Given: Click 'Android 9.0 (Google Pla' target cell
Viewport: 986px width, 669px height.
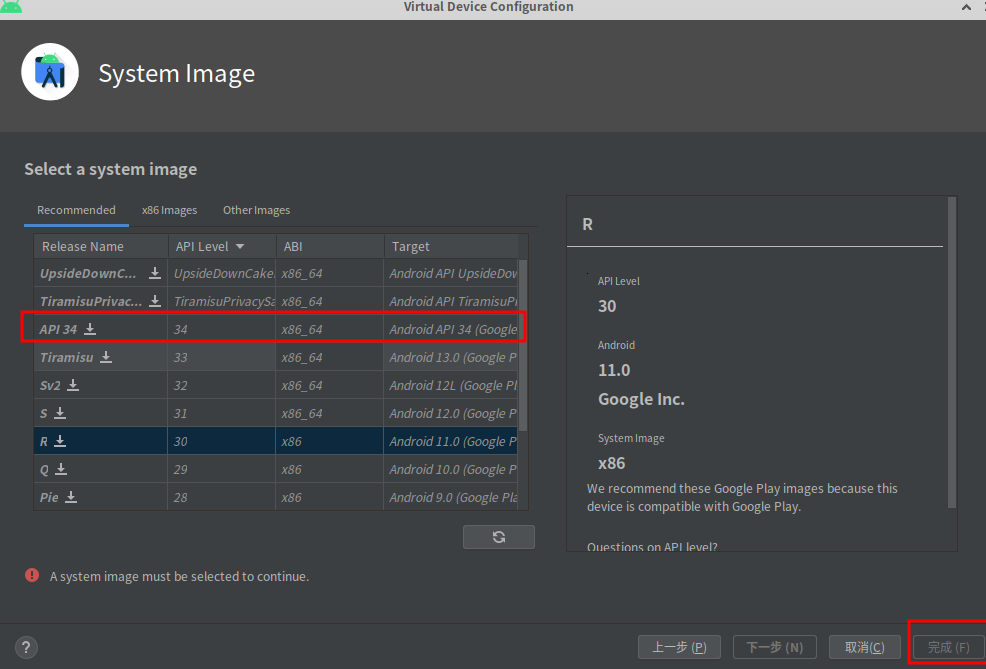Looking at the screenshot, I should (x=451, y=497).
